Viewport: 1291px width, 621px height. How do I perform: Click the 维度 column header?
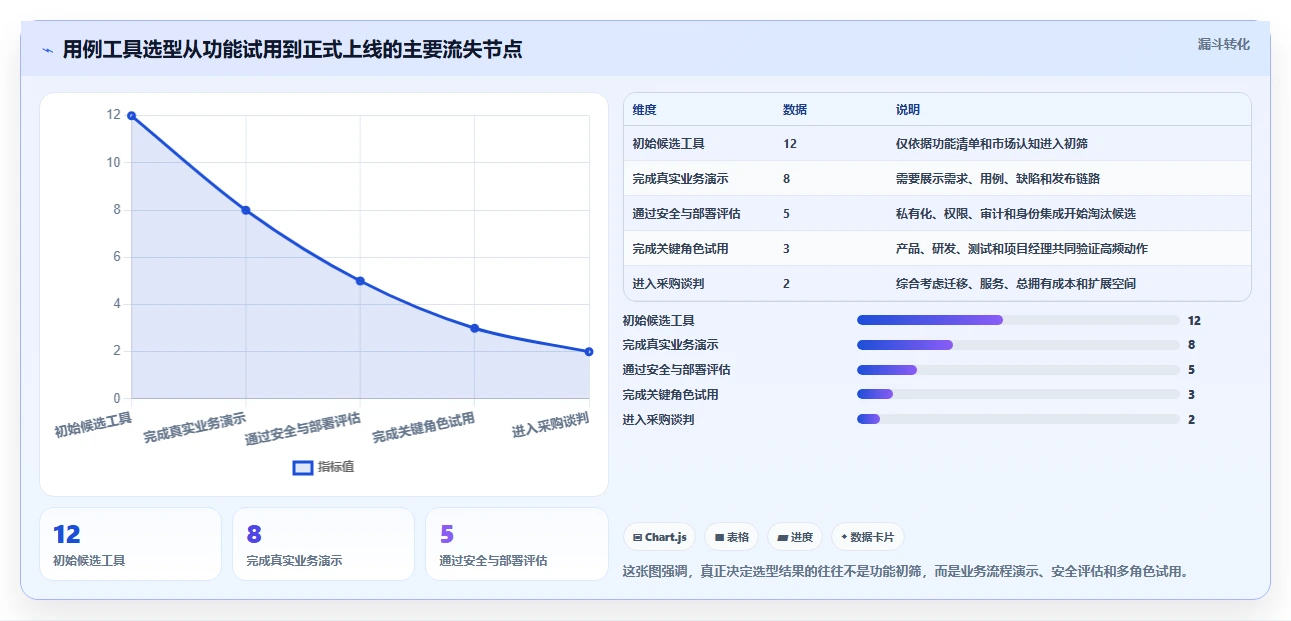click(645, 110)
